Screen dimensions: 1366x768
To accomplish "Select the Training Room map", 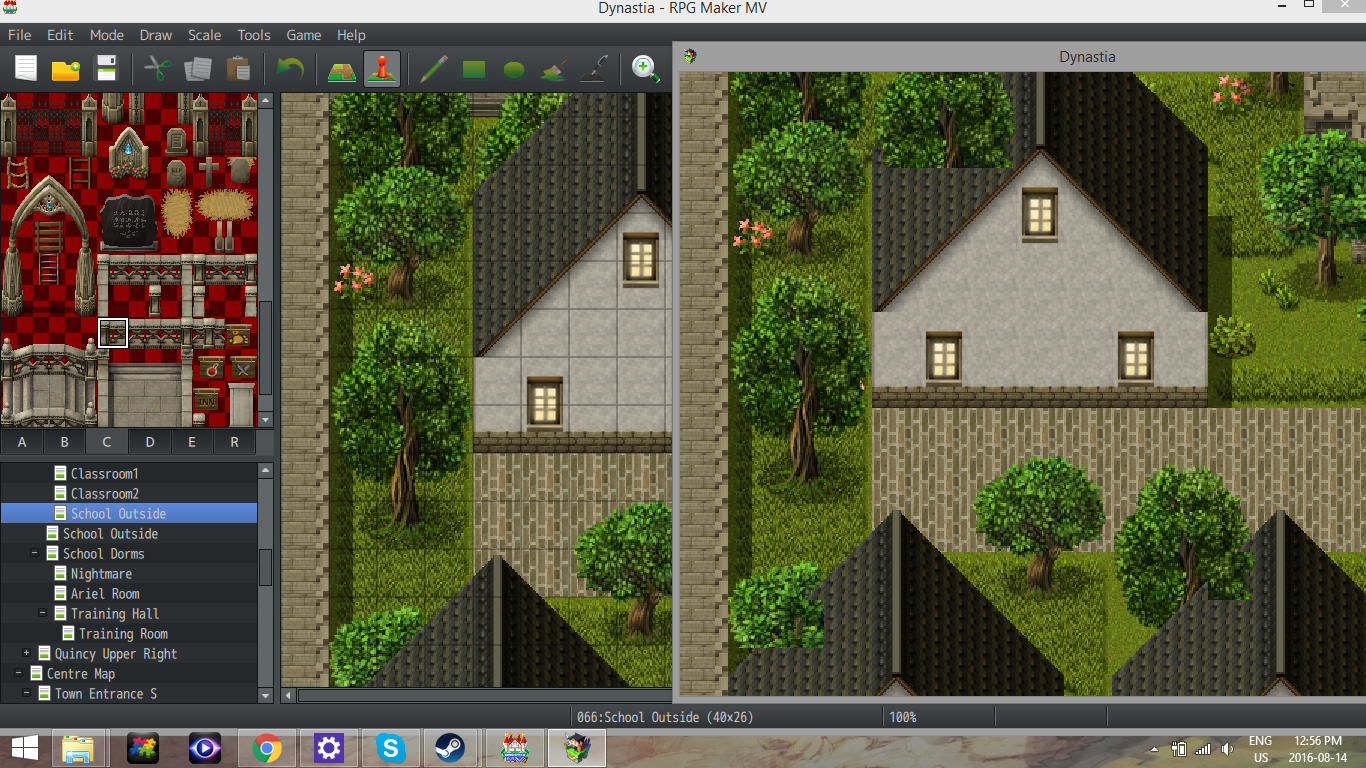I will (x=123, y=633).
